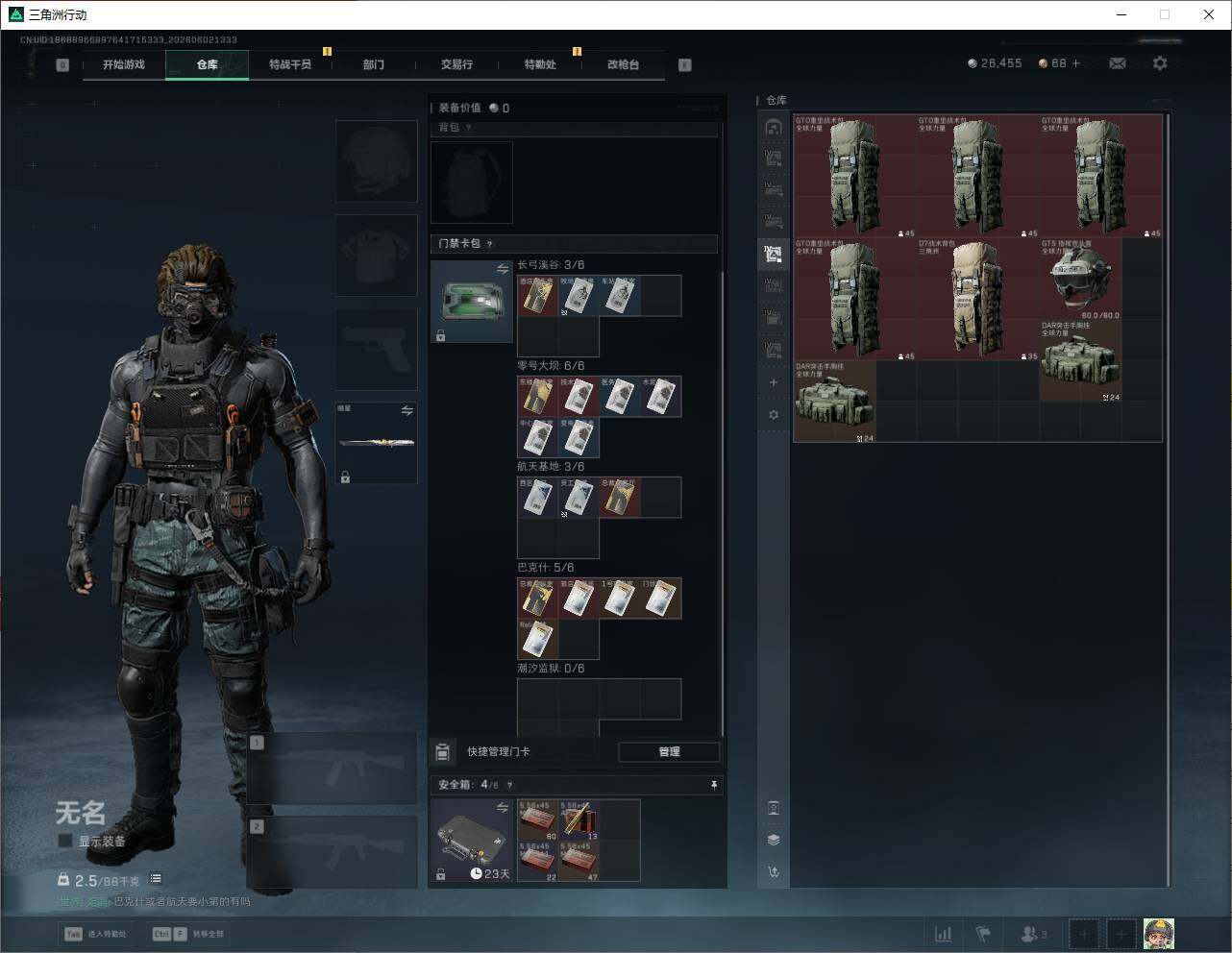The height and width of the screenshot is (953, 1232).
Task: Select the first red key card under 零号大坝
Action: [538, 397]
